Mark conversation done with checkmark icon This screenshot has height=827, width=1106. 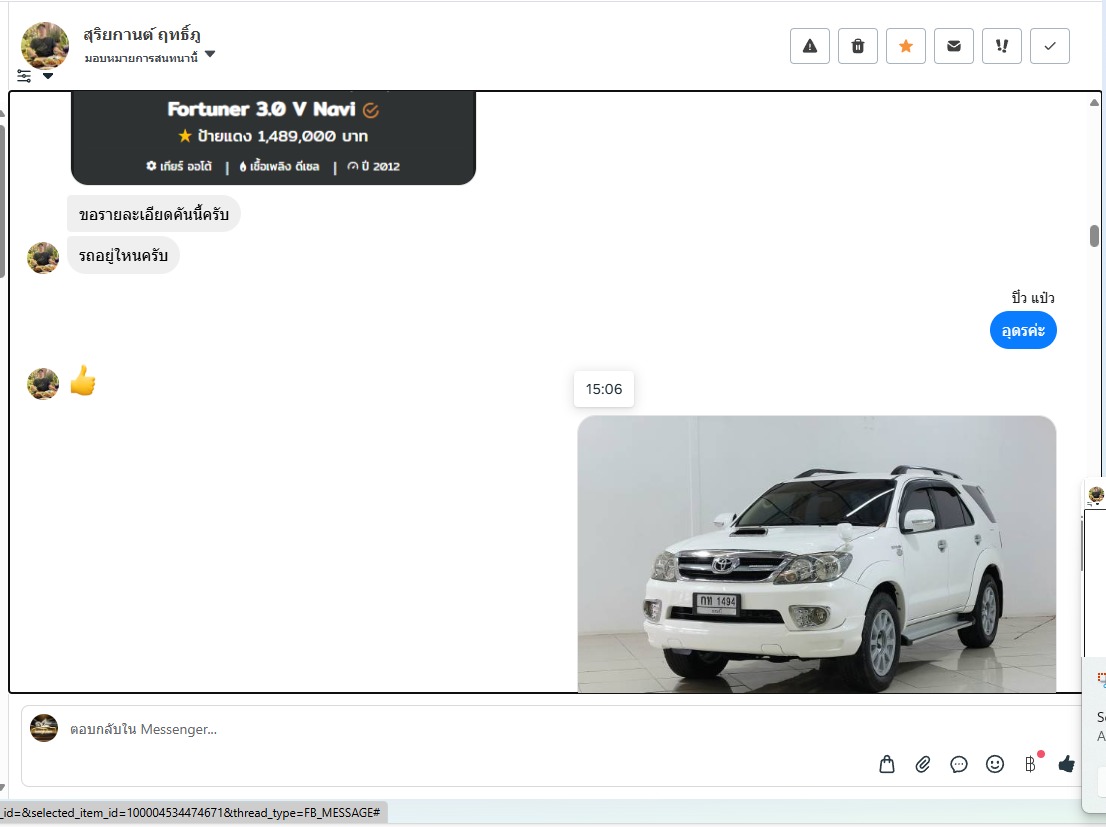click(x=1050, y=46)
